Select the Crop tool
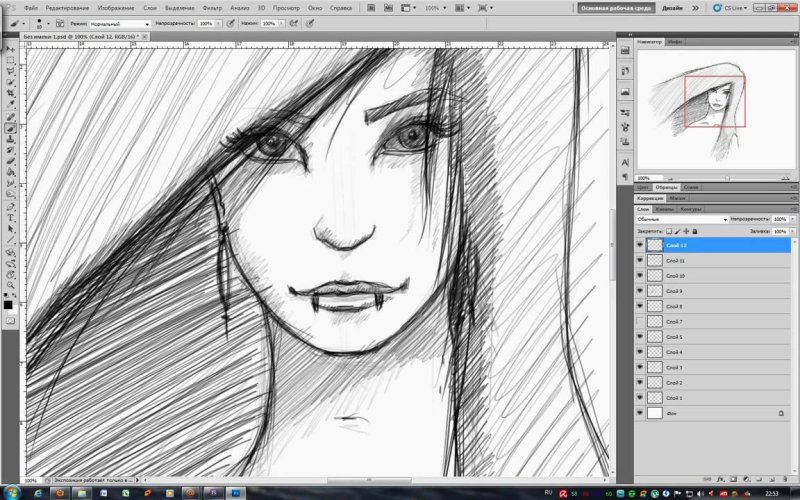800x500 pixels. [11, 94]
